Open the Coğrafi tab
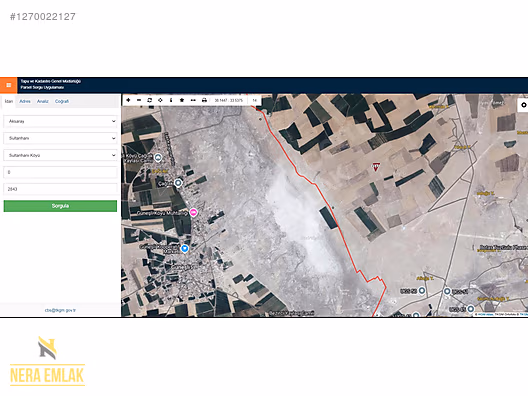528x396 pixels. (x=62, y=101)
